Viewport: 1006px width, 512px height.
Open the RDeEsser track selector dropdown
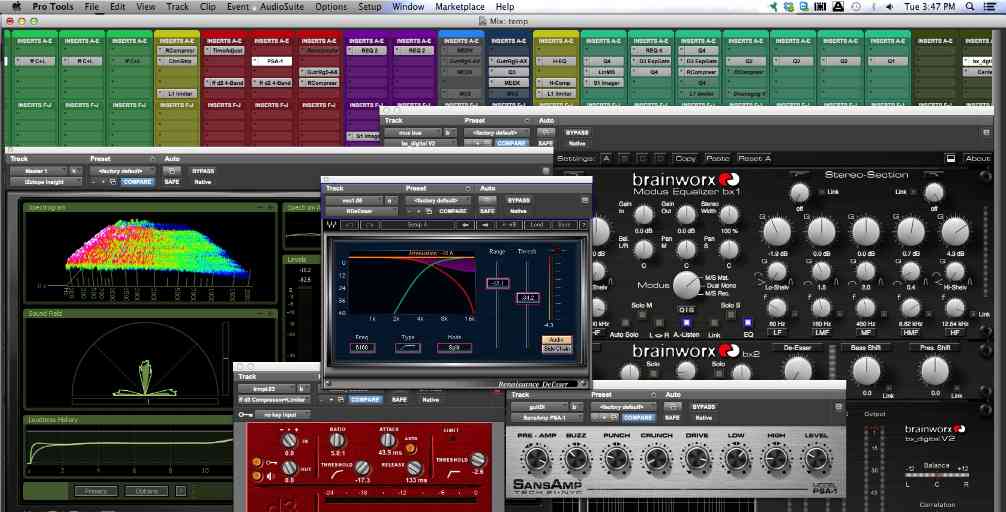pos(354,200)
